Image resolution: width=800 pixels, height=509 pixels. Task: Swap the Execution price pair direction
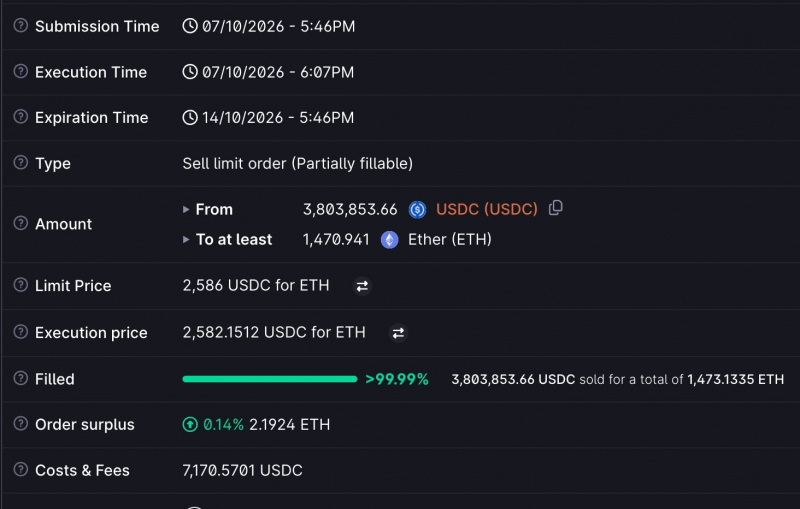pyautogui.click(x=398, y=333)
